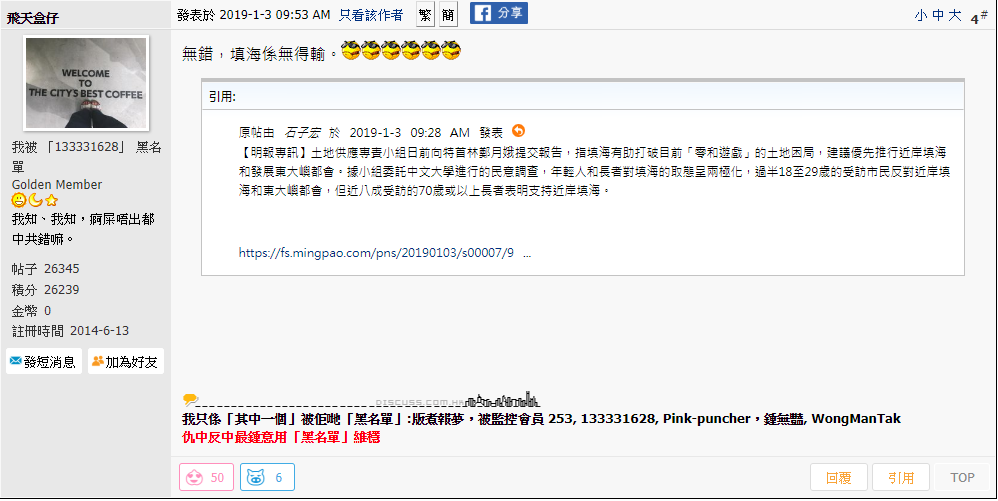The width and height of the screenshot is (998, 501).
Task: Click the 加為好友 add friend icon
Action: click(97, 361)
